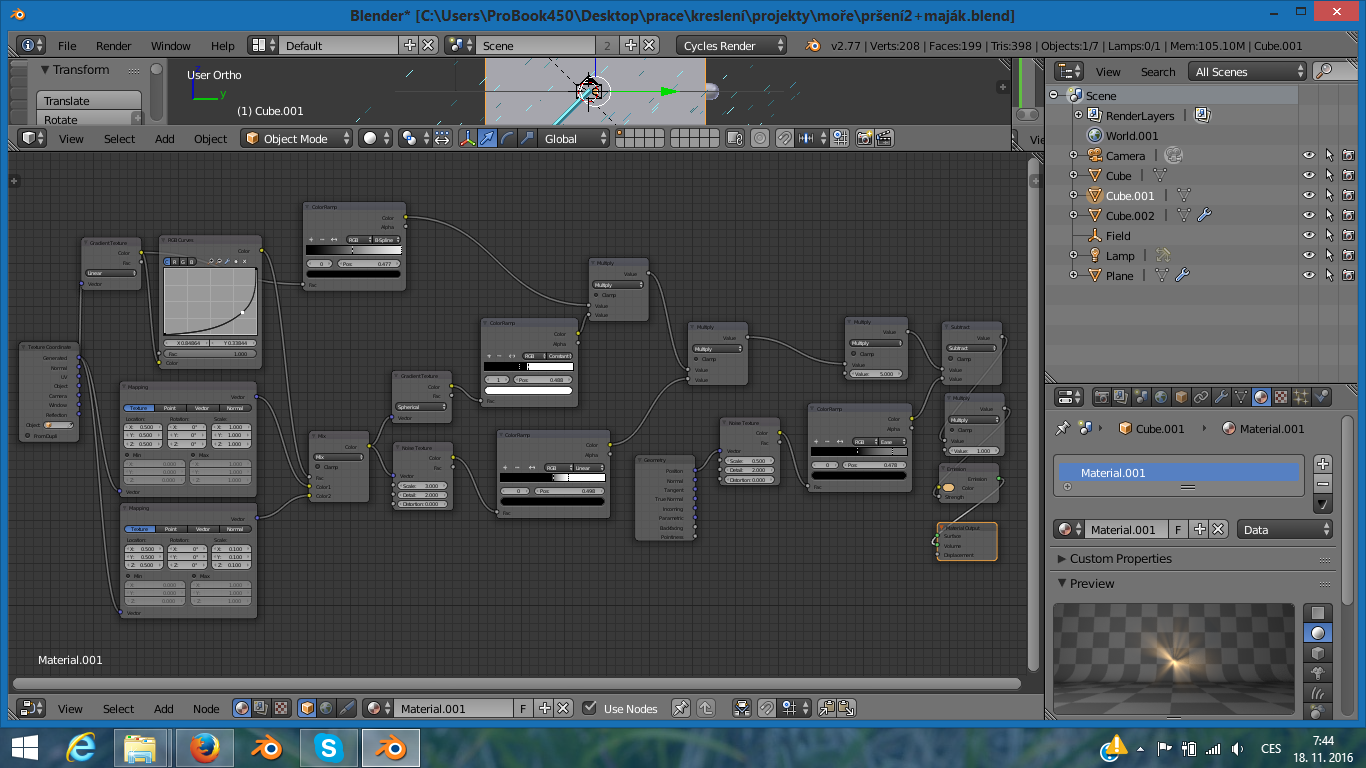This screenshot has width=1366, height=768.
Task: Open the viewport shading dropdown
Action: (375, 139)
